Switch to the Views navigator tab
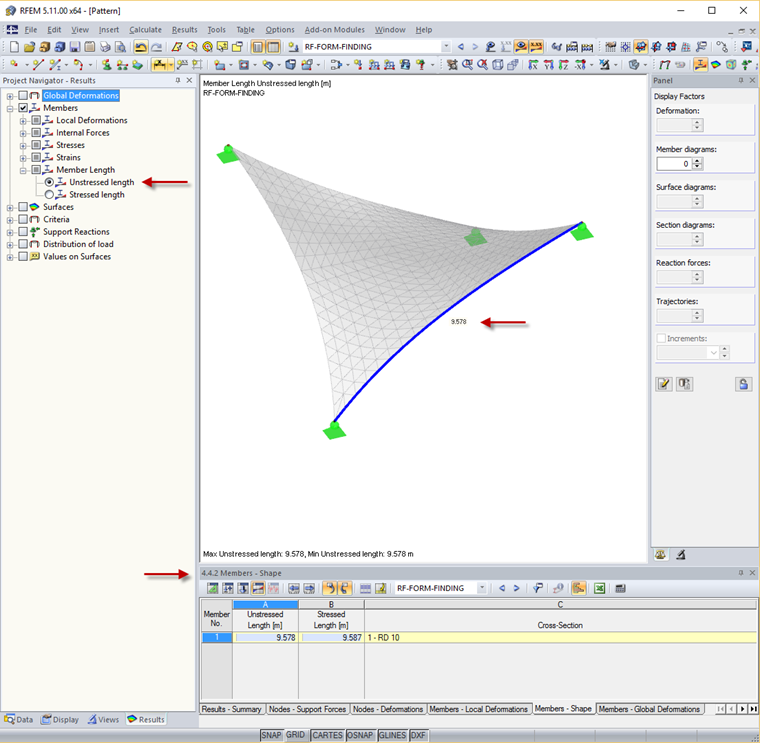Screen dimensions: 760x743 (103, 720)
